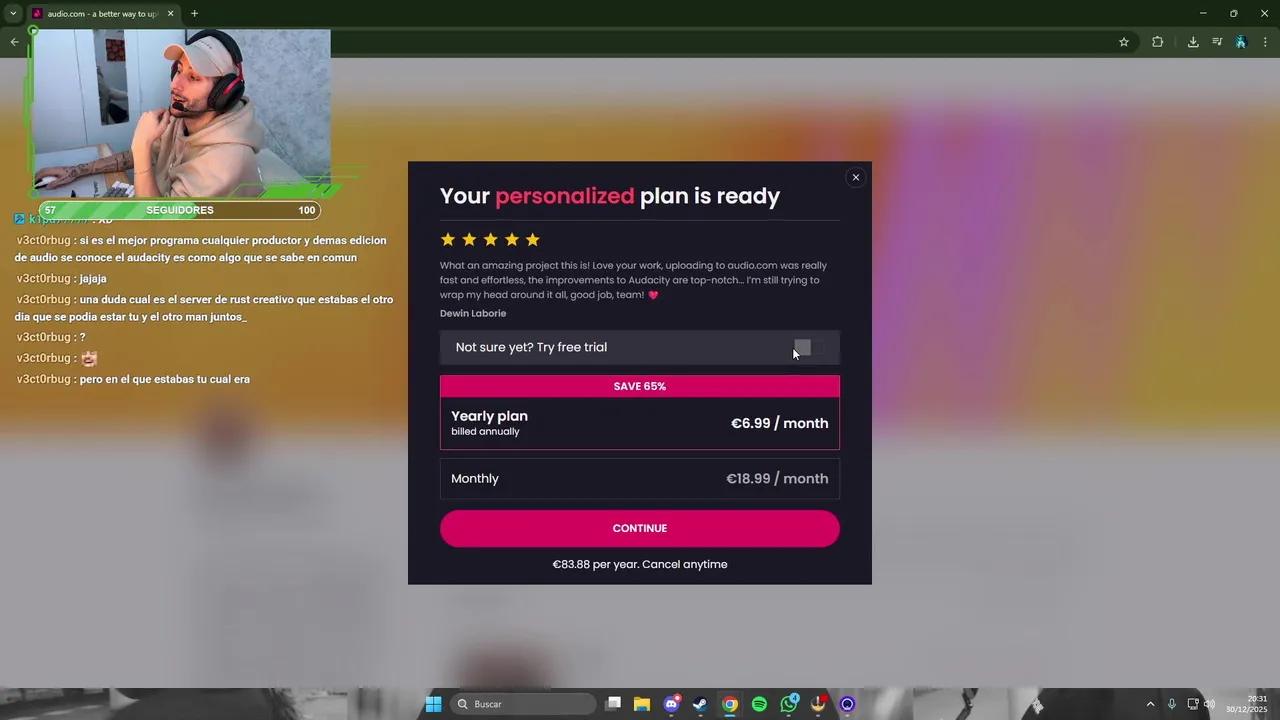The image size is (1280, 720).
Task: Open the network icon in system tray
Action: tap(1193, 704)
